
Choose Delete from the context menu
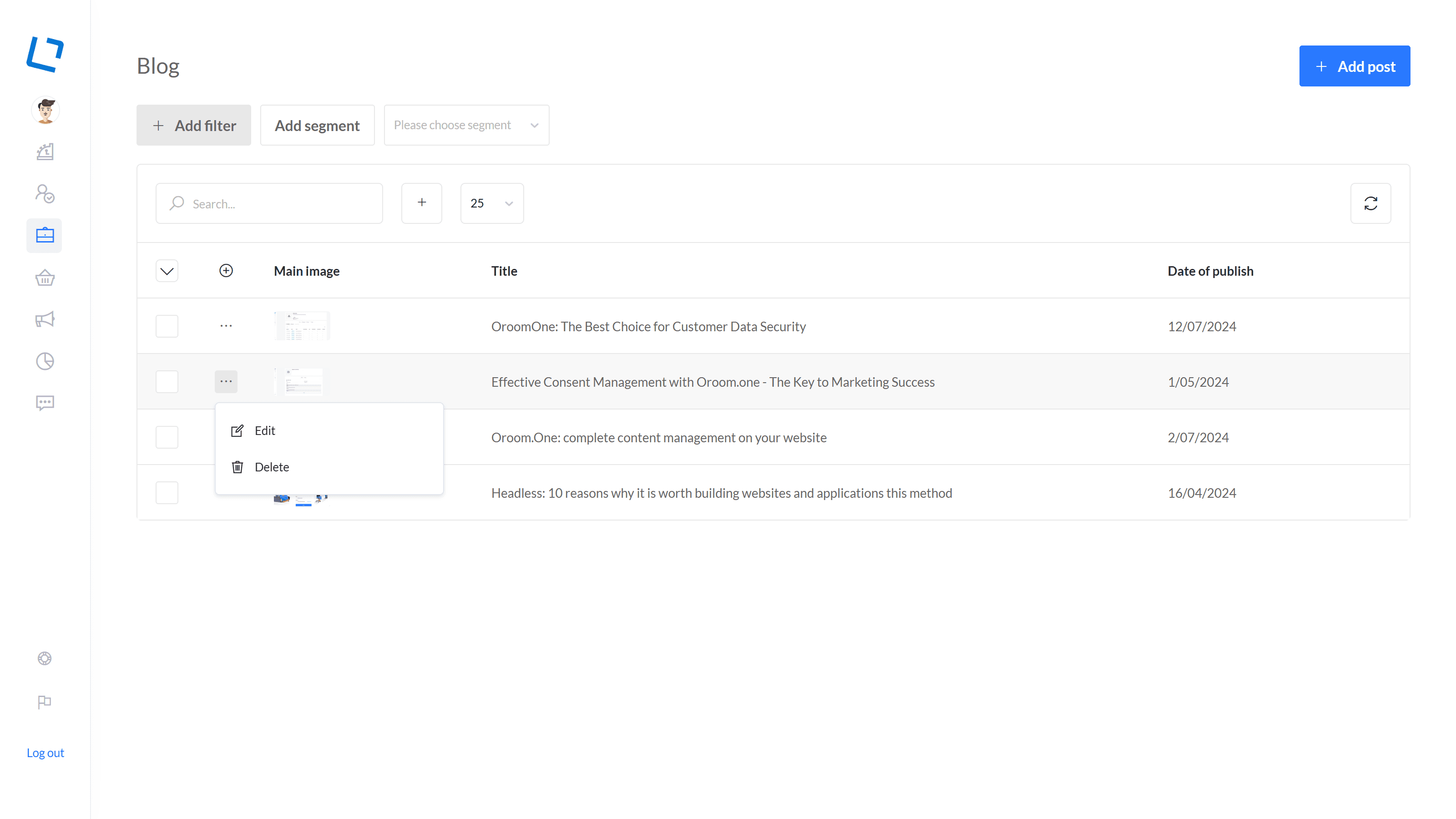pyautogui.click(x=271, y=467)
